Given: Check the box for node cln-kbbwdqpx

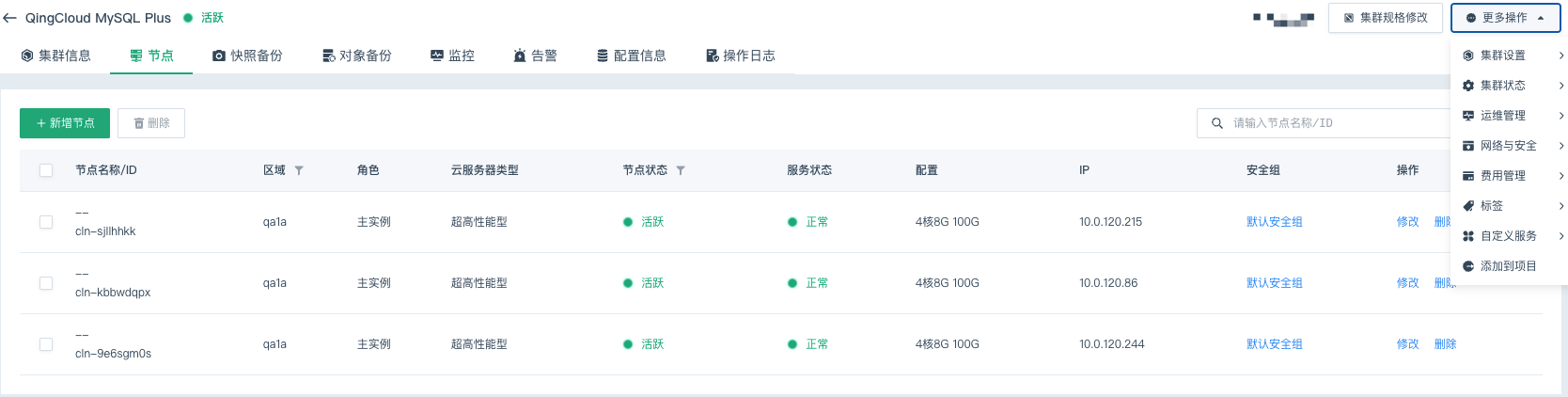Looking at the screenshot, I should [x=46, y=283].
